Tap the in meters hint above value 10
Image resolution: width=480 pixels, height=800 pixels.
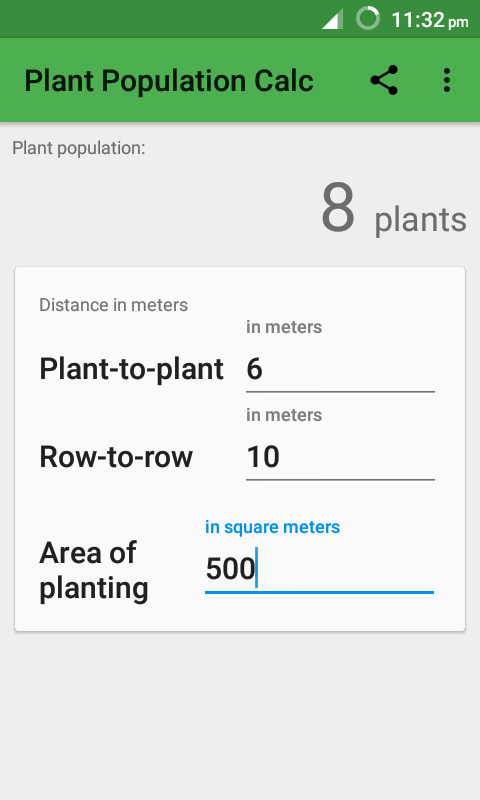[284, 415]
